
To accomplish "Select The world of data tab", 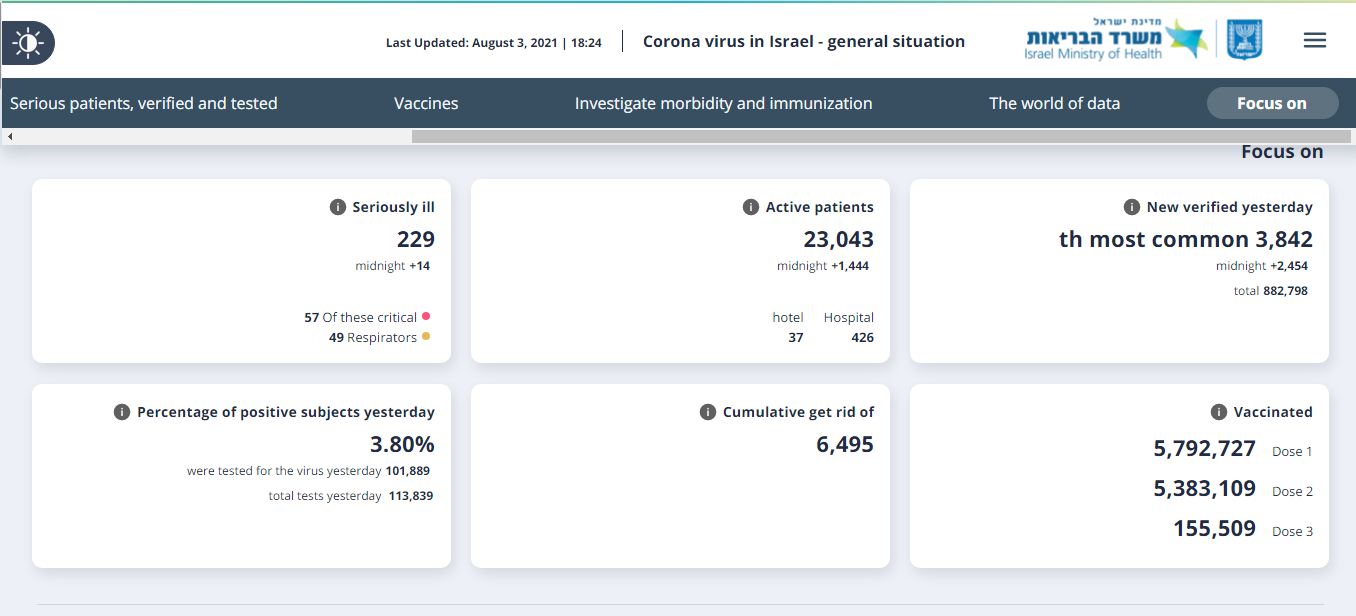I will 1054,103.
